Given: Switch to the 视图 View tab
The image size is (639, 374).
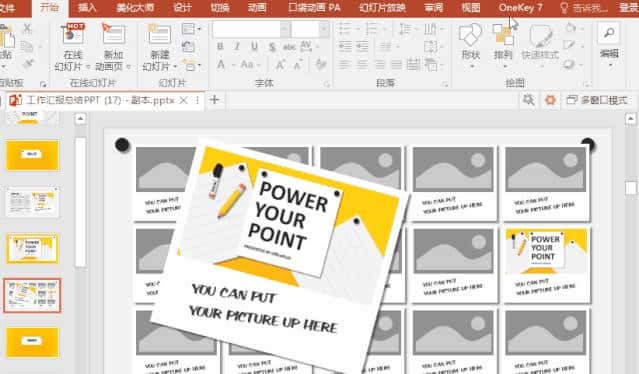Looking at the screenshot, I should click(471, 7).
